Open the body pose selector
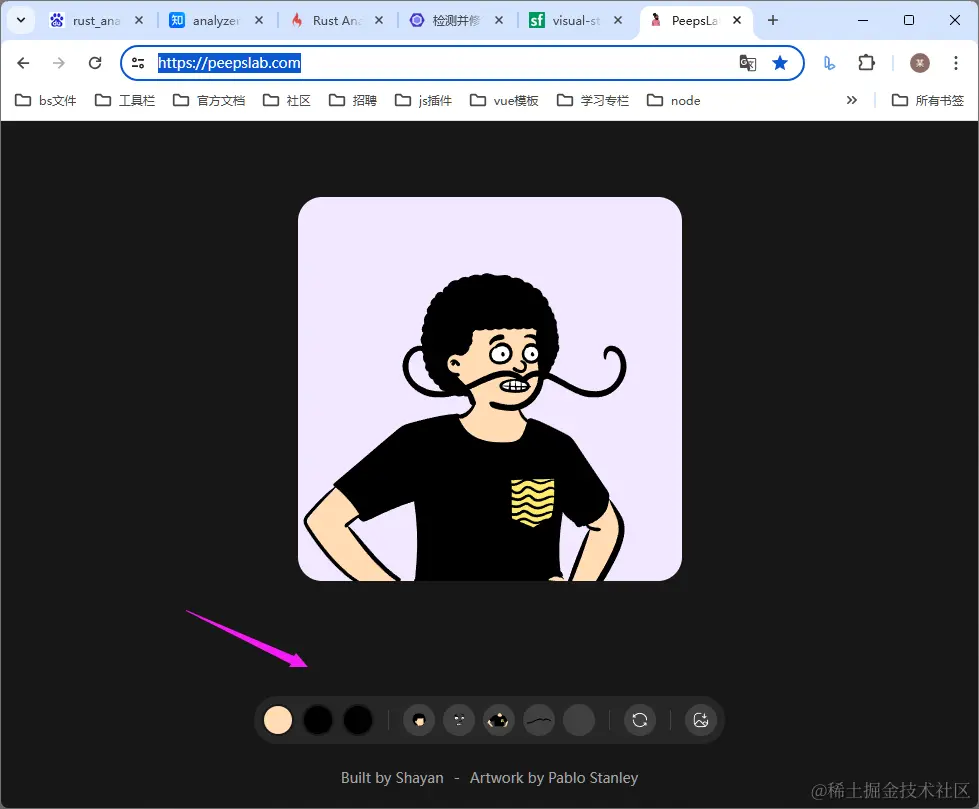 click(499, 720)
